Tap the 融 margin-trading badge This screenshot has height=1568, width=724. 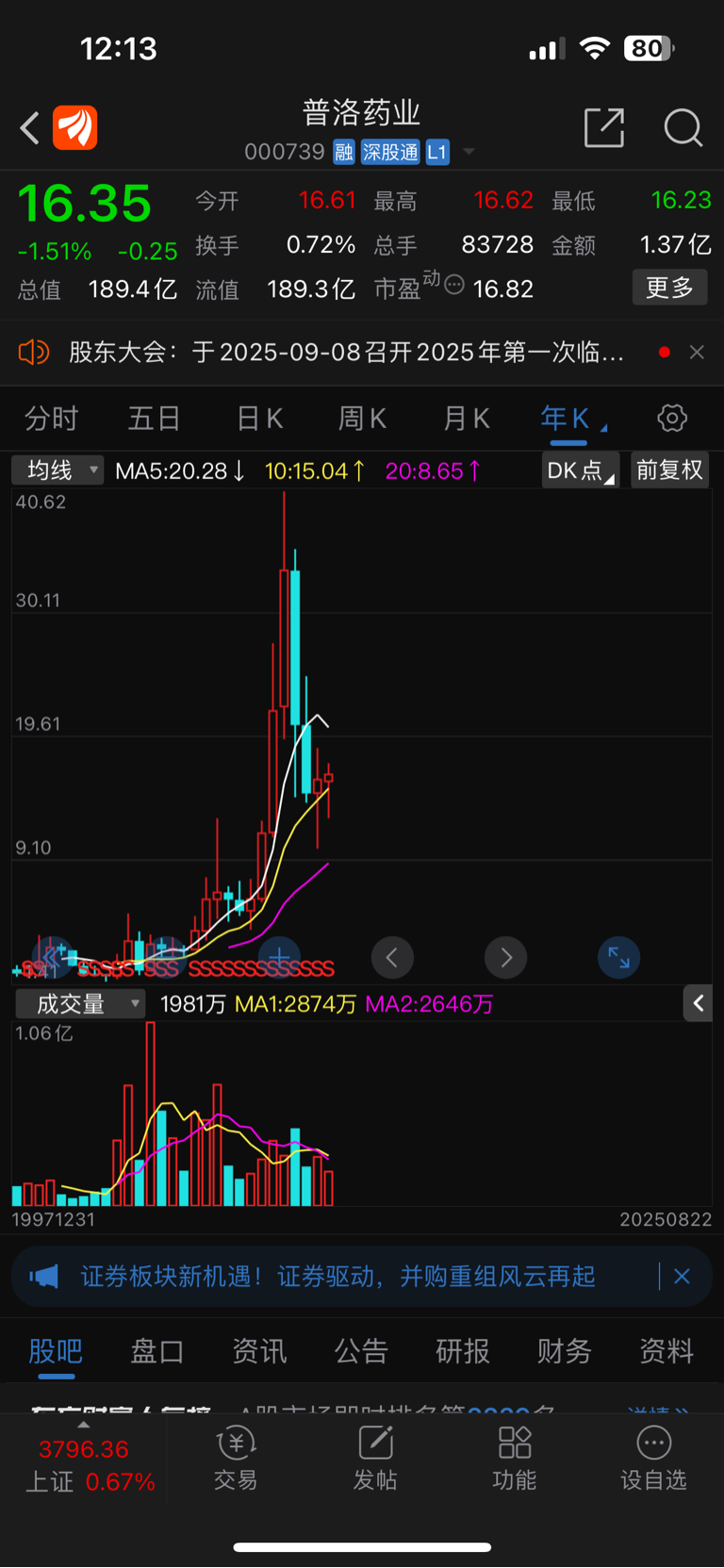coord(344,152)
